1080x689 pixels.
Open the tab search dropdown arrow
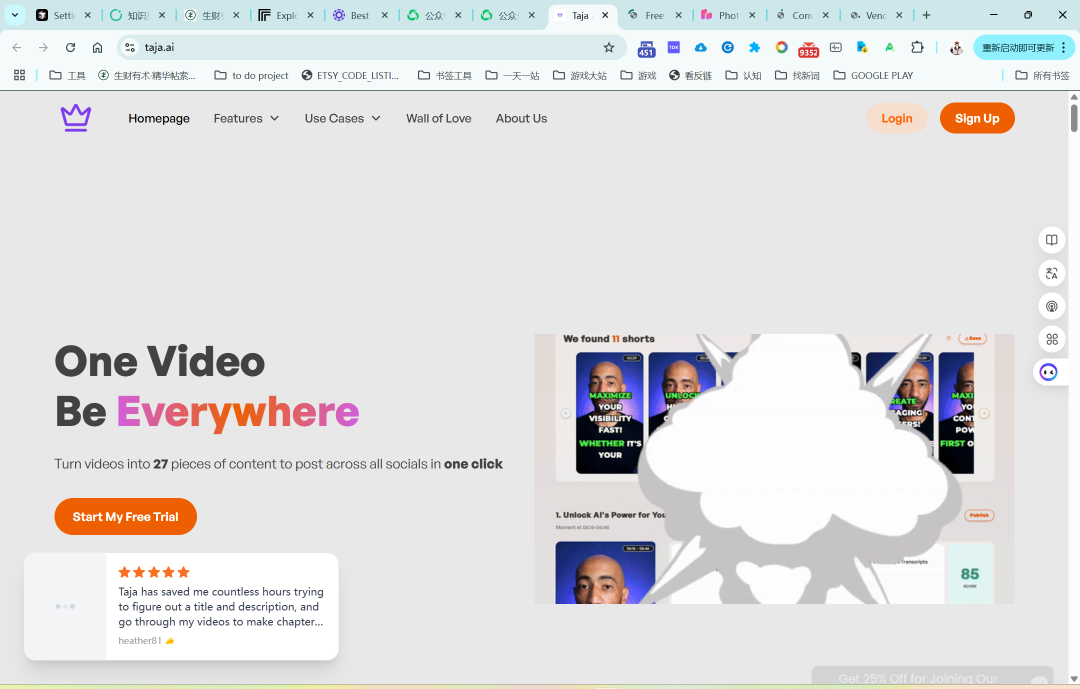pos(14,14)
